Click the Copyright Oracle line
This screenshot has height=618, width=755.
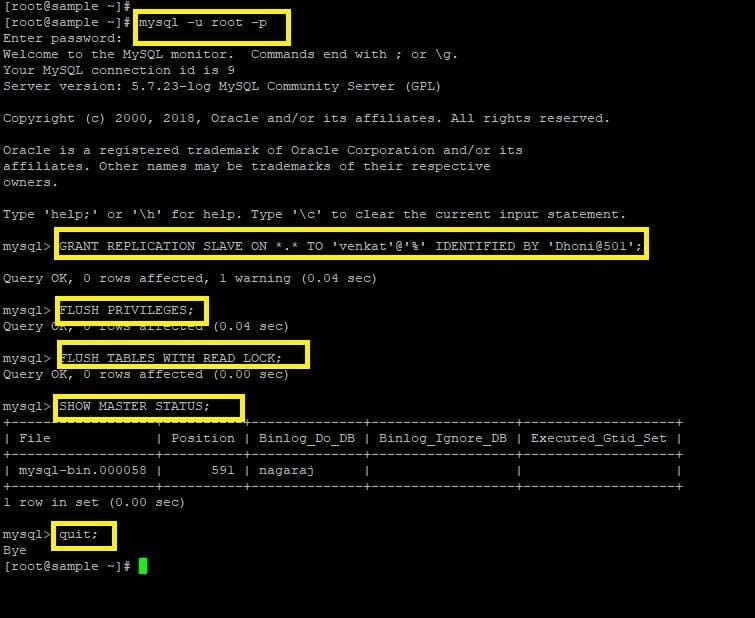(306, 118)
